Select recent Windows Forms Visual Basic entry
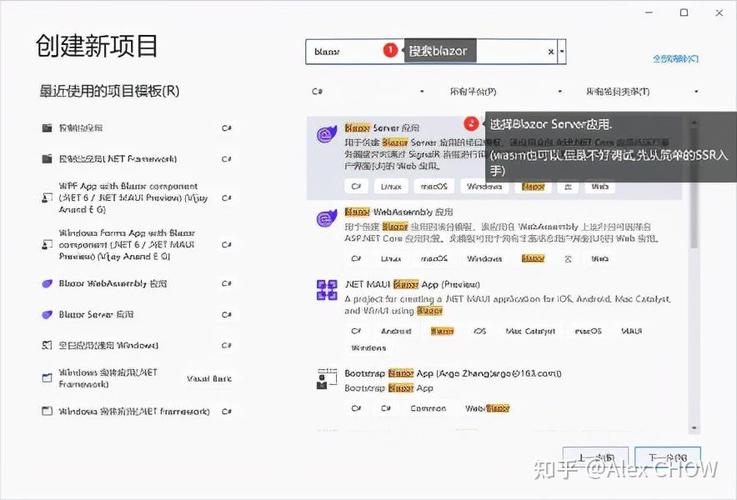737x500 pixels. tap(137, 378)
